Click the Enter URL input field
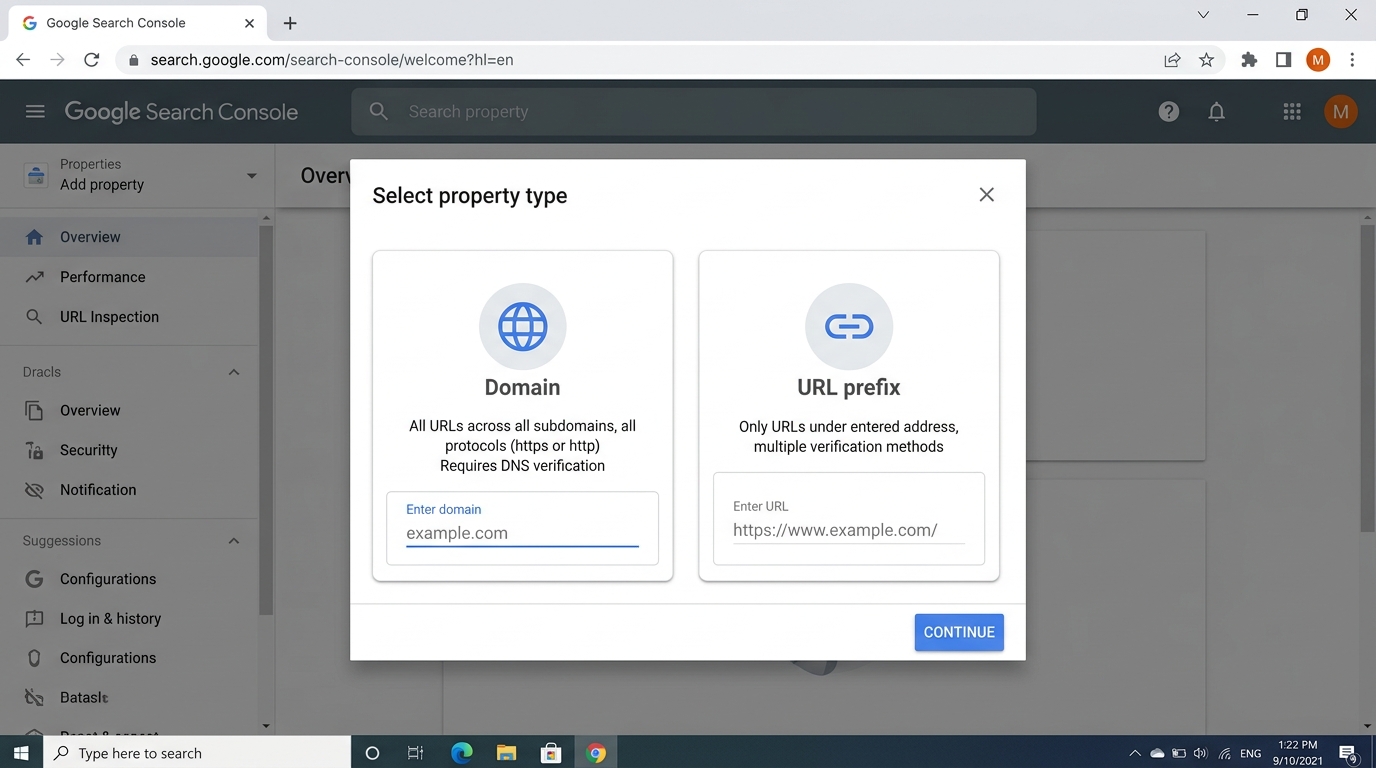The image size is (1376, 768). [x=849, y=521]
